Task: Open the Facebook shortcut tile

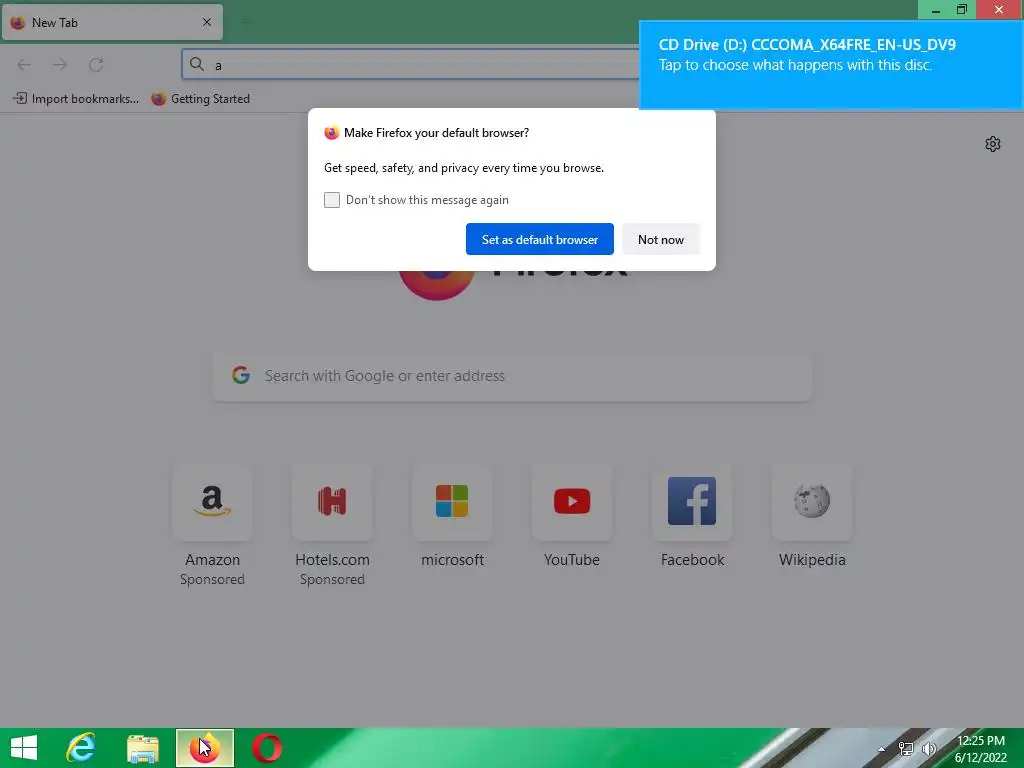Action: [x=692, y=502]
